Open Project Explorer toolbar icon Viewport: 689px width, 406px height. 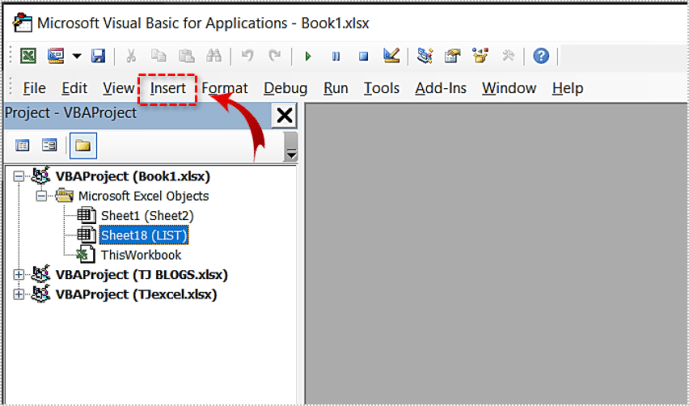(425, 56)
